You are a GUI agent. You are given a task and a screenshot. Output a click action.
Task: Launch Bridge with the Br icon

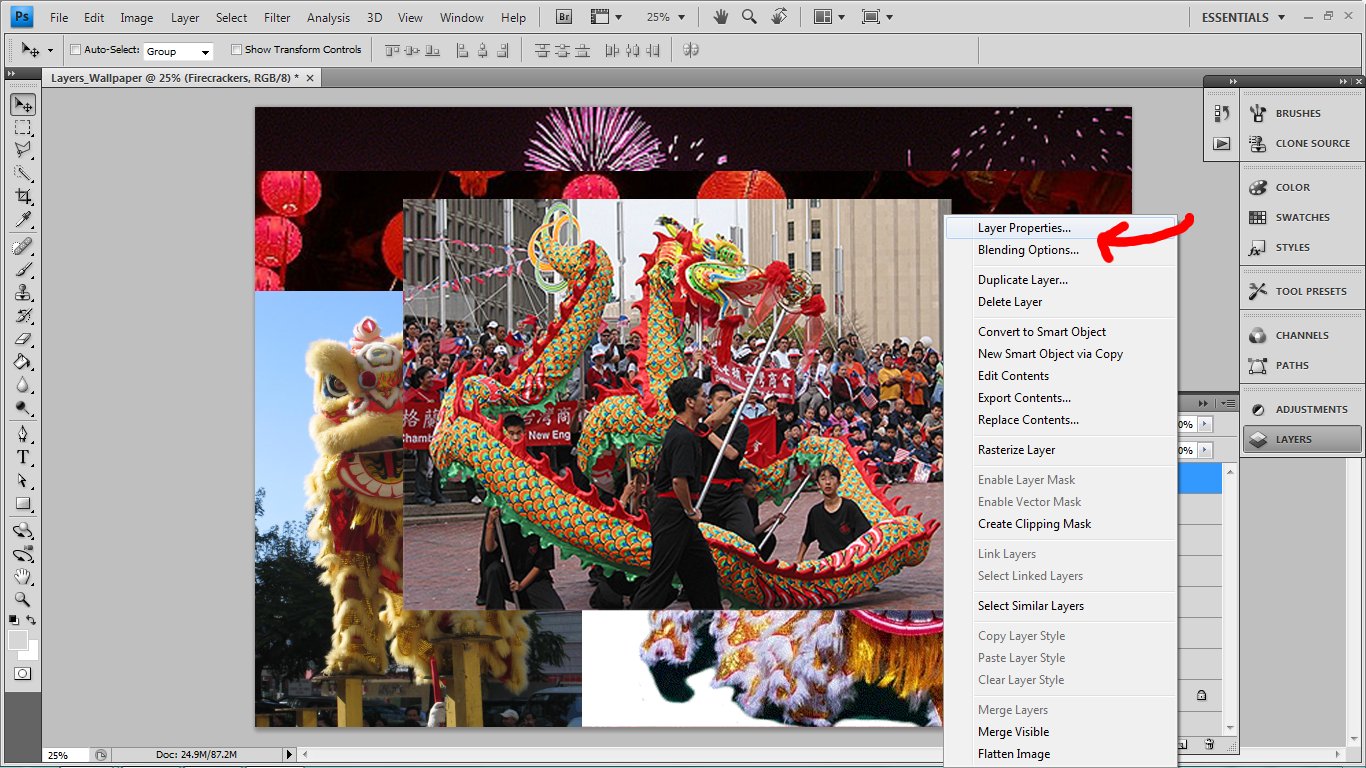[x=563, y=17]
